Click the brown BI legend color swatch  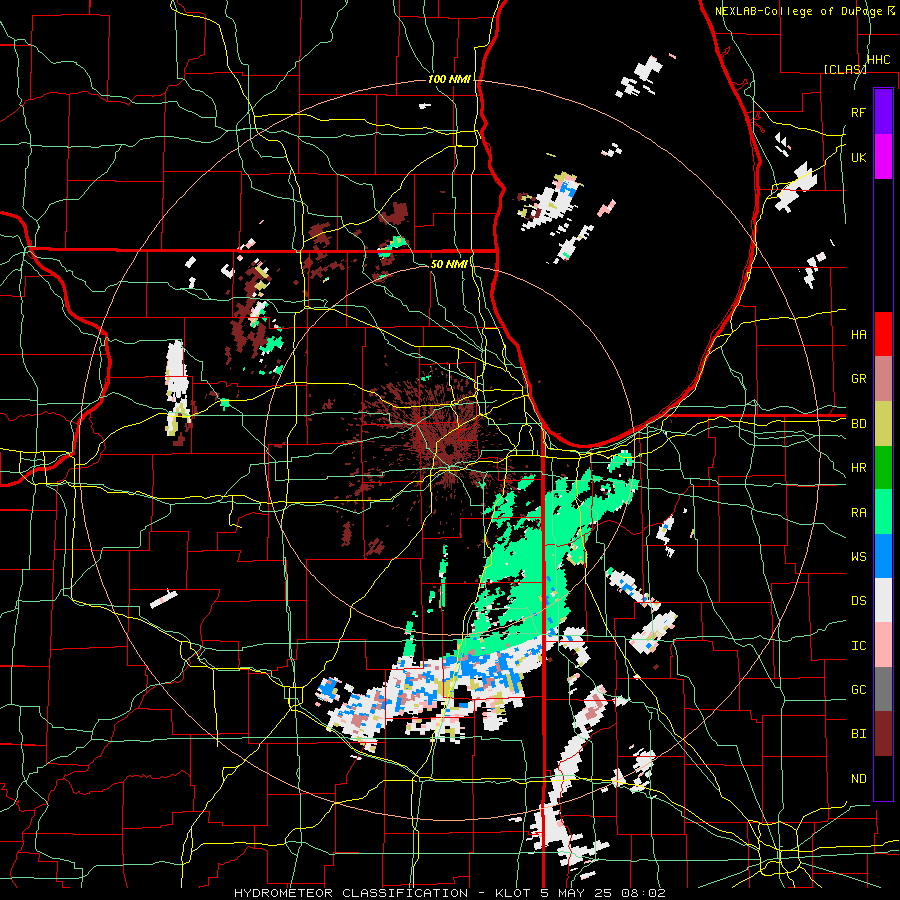pos(883,734)
